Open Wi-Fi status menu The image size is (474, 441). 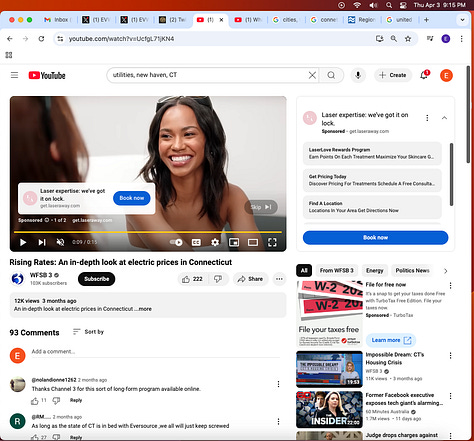357,5
